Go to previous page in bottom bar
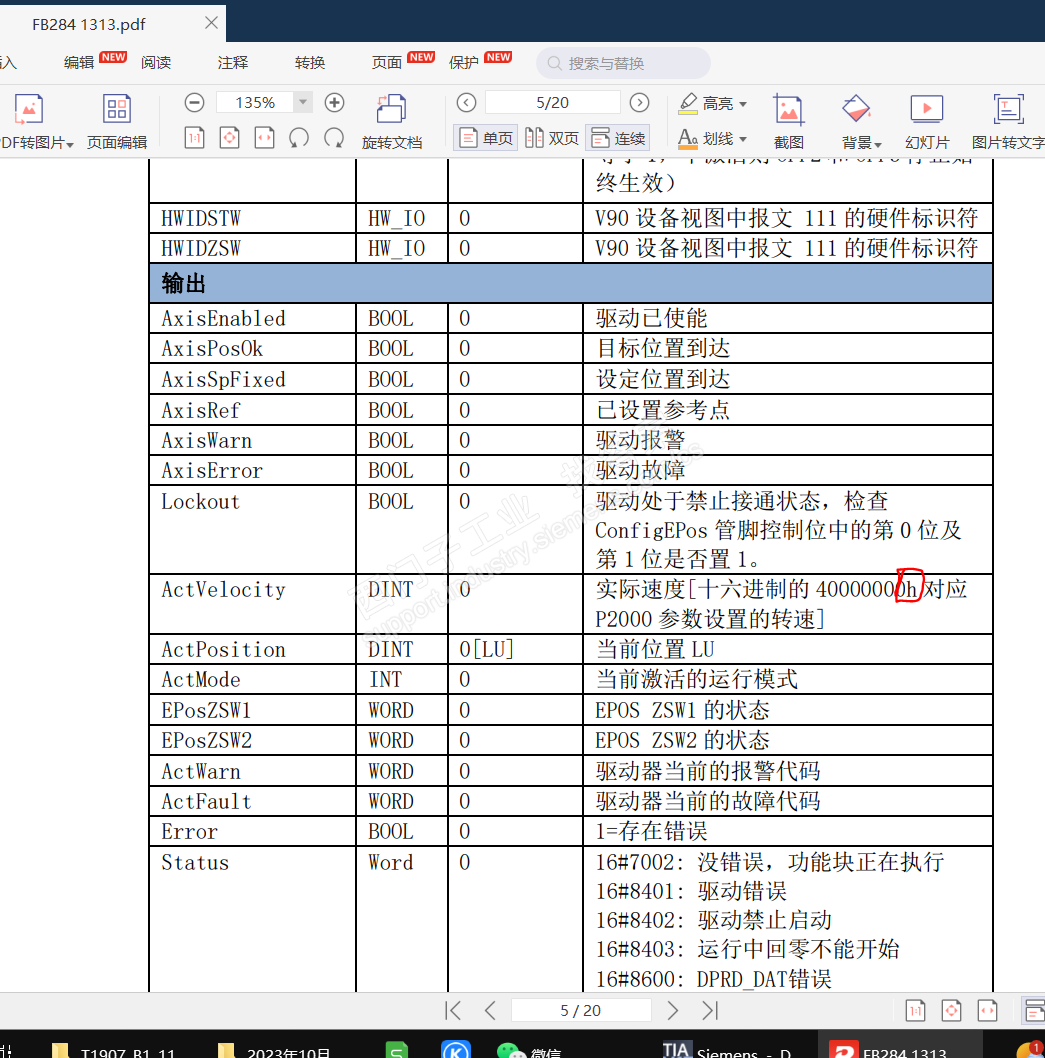 click(x=490, y=1010)
